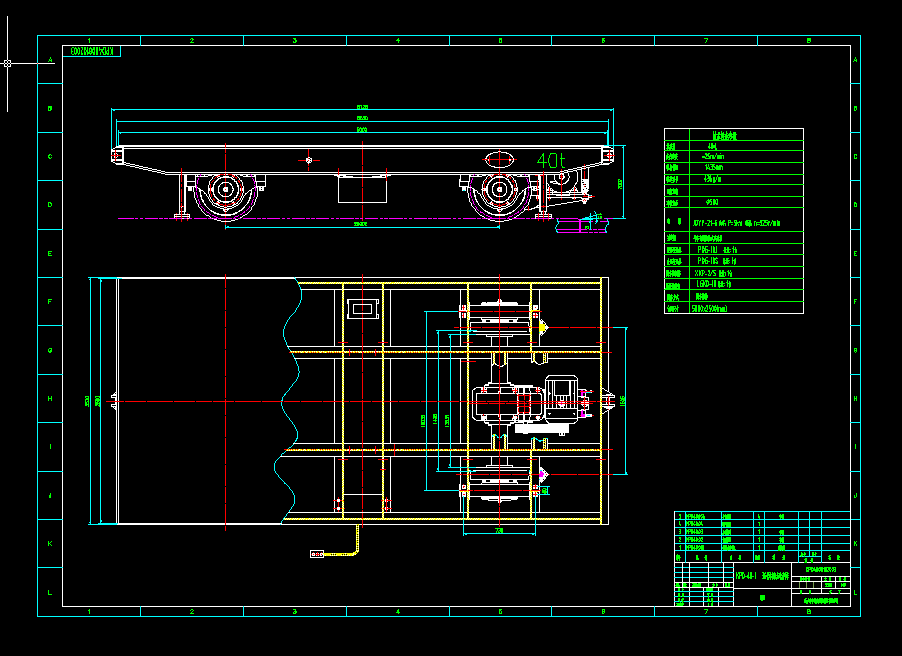Image resolution: width=902 pixels, height=656 pixels.
Task: Select the left wheel in side view
Action: [226, 189]
